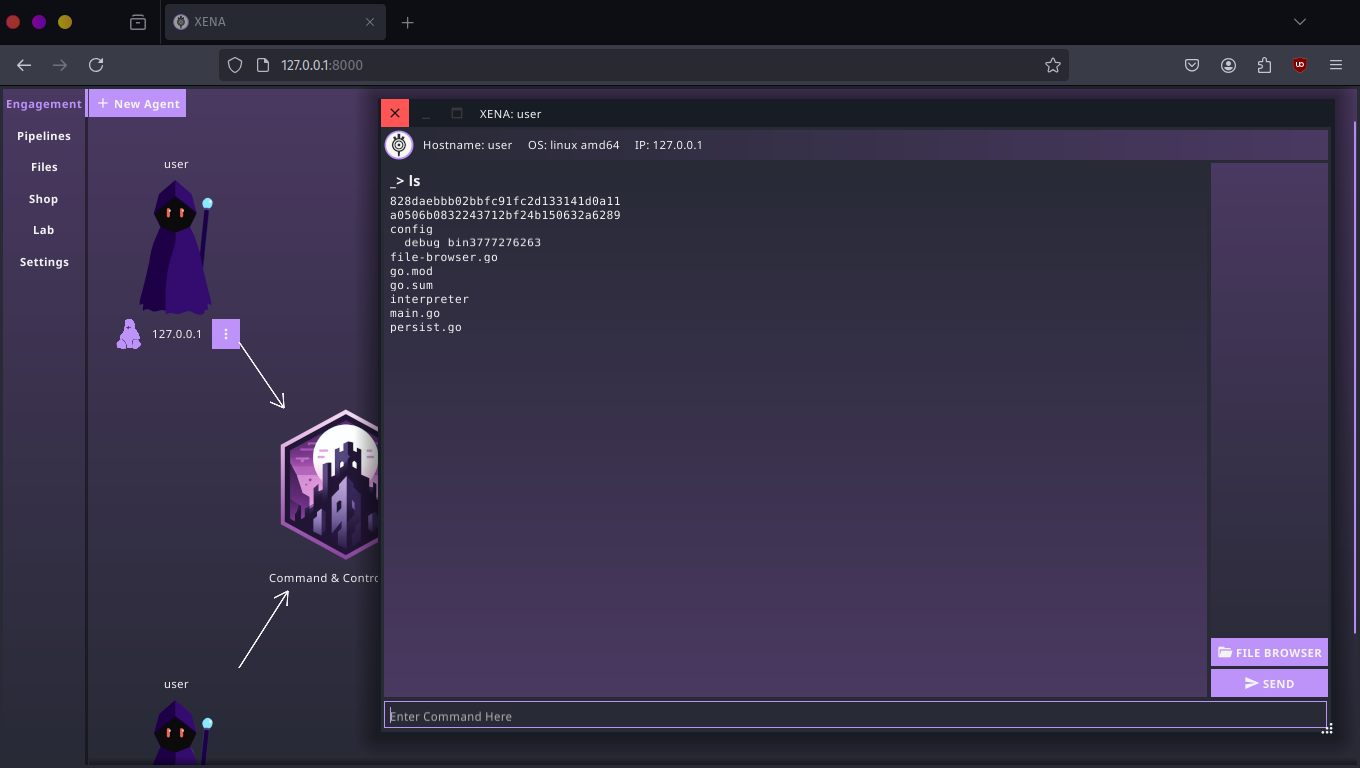The image size is (1360, 768).
Task: Open a new browser tab
Action: pyautogui.click(x=407, y=22)
